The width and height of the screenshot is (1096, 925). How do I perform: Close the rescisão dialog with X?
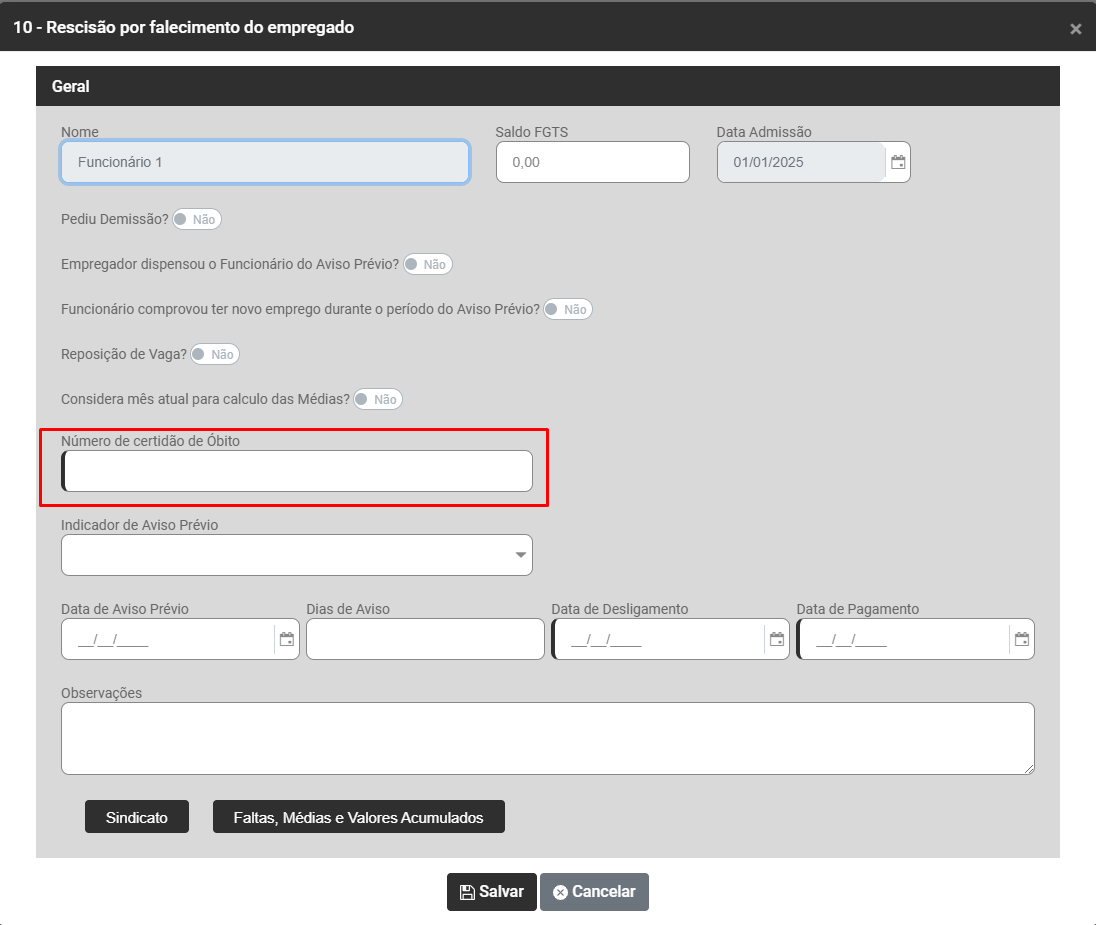click(x=1076, y=29)
